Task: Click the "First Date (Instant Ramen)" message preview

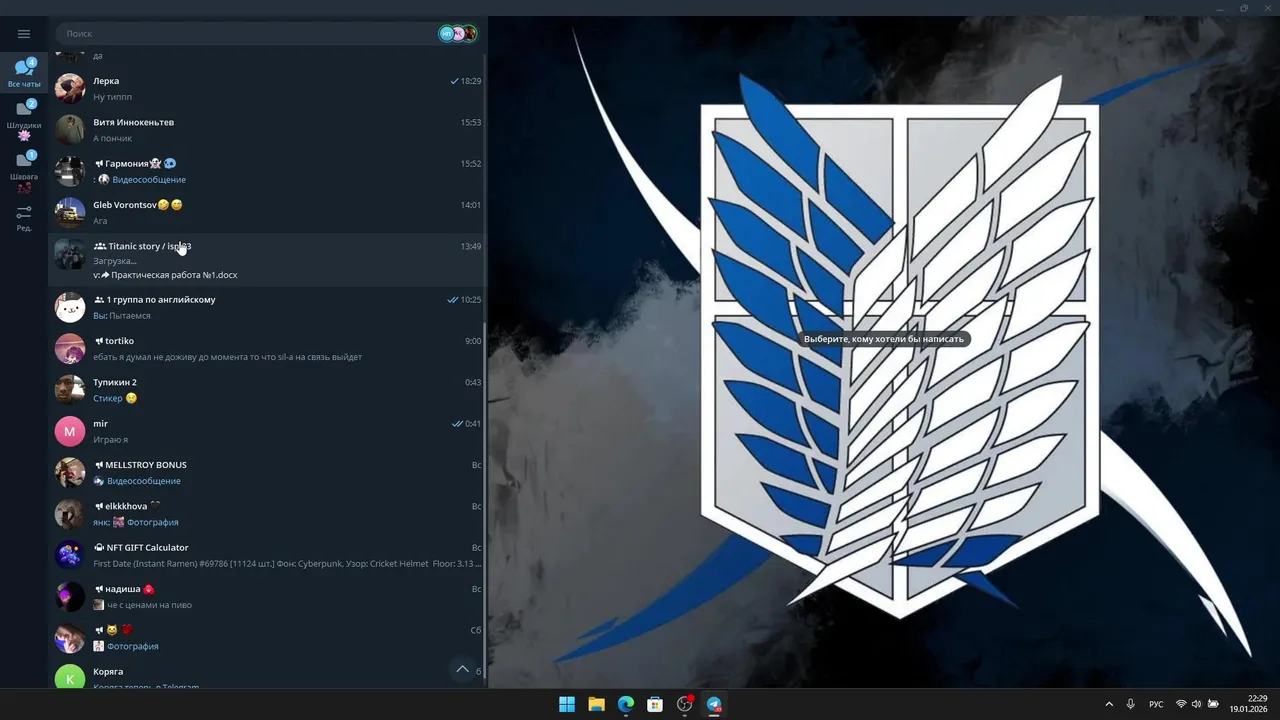Action: pos(287,564)
